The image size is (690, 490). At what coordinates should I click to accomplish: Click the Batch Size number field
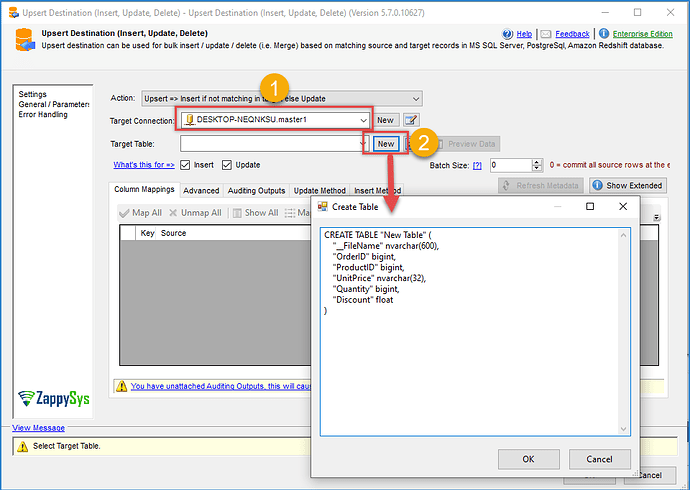click(x=511, y=165)
